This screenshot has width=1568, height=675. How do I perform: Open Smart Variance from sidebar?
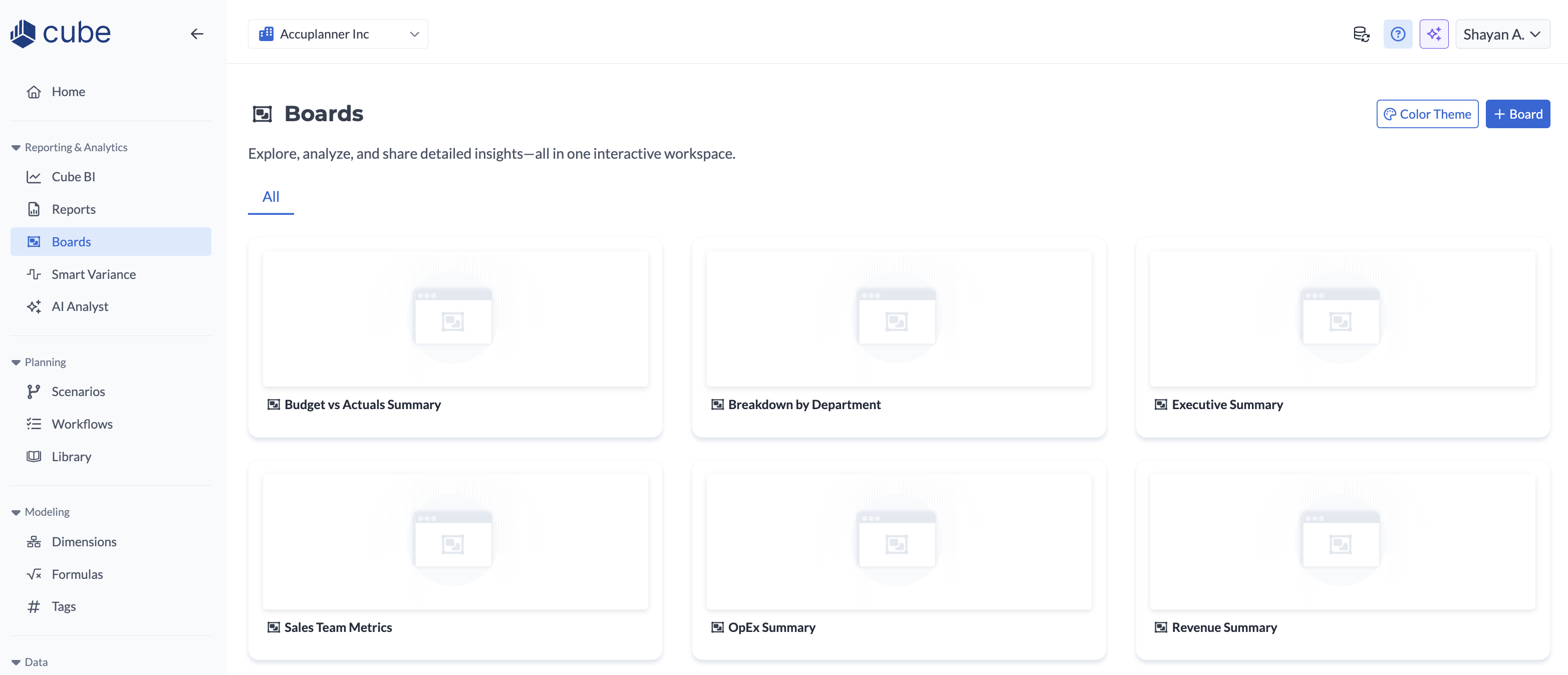tap(93, 274)
